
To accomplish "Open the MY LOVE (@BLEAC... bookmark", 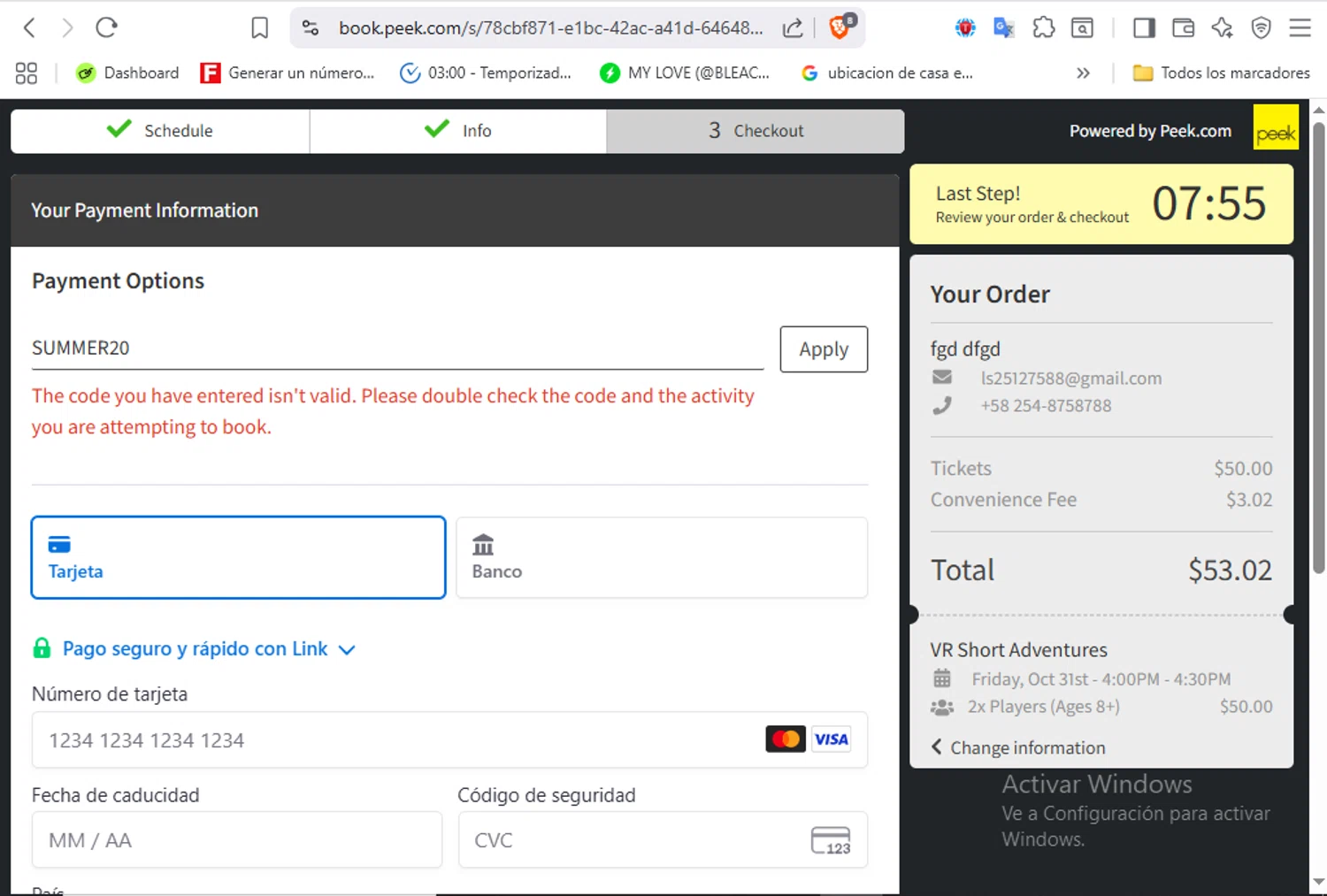I will pyautogui.click(x=685, y=73).
